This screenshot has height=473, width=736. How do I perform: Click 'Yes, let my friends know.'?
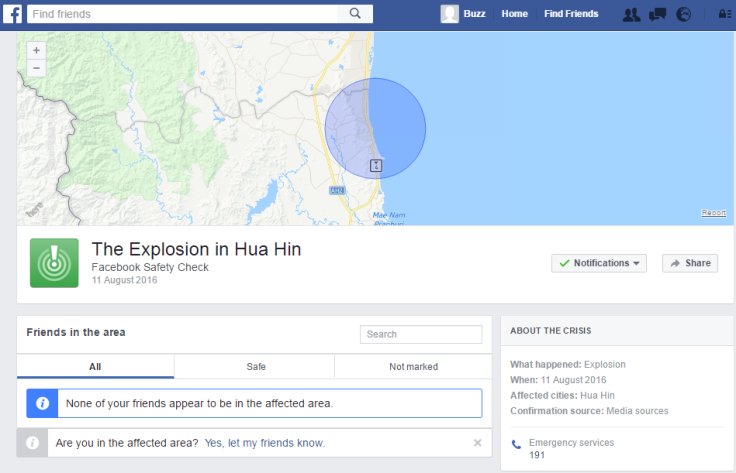(x=265, y=443)
